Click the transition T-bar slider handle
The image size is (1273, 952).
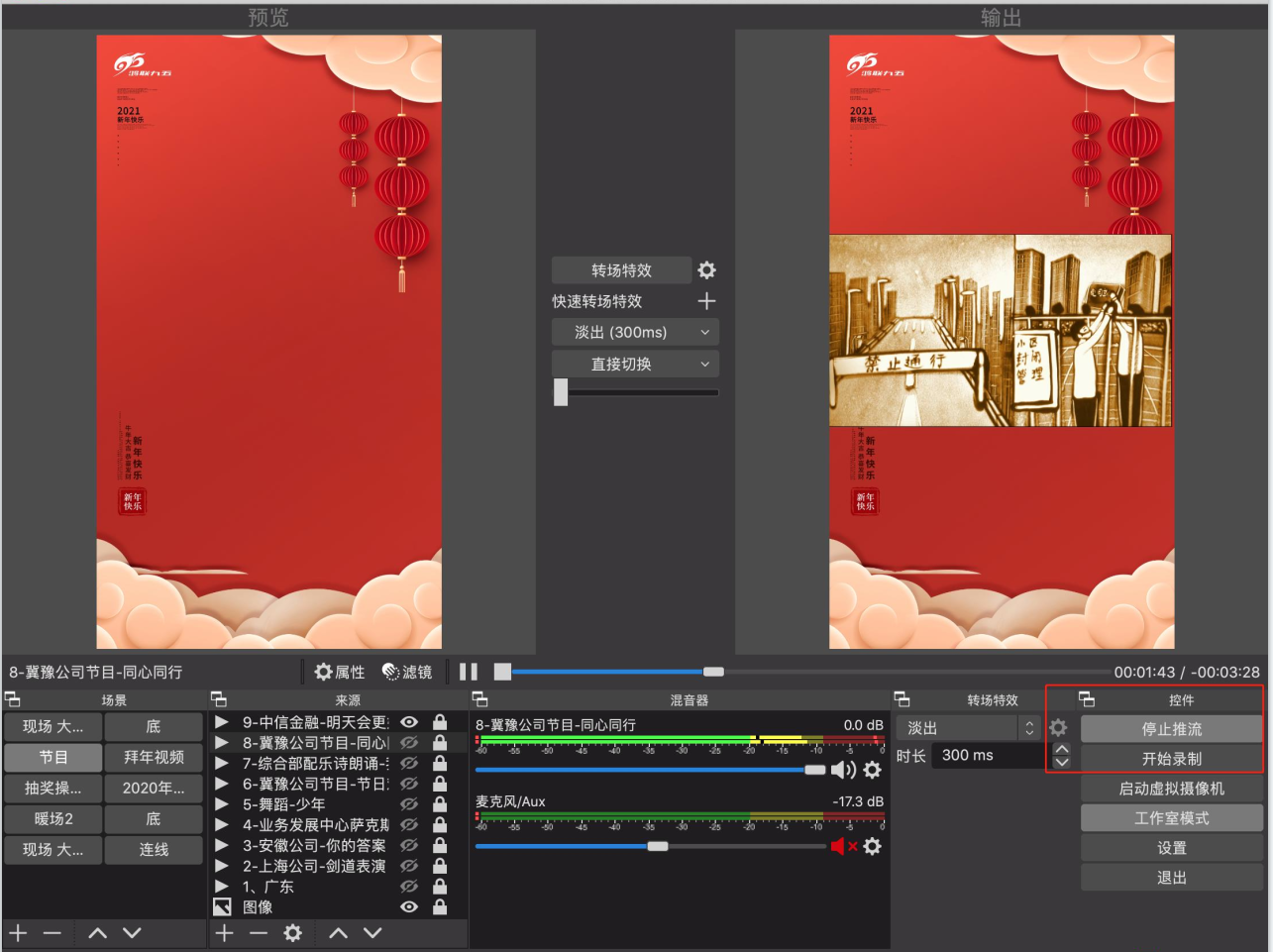(561, 392)
